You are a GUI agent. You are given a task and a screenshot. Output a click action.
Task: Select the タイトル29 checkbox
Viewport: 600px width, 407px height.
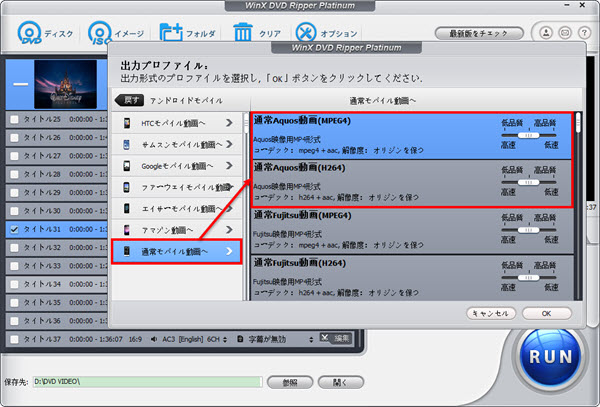point(14,193)
